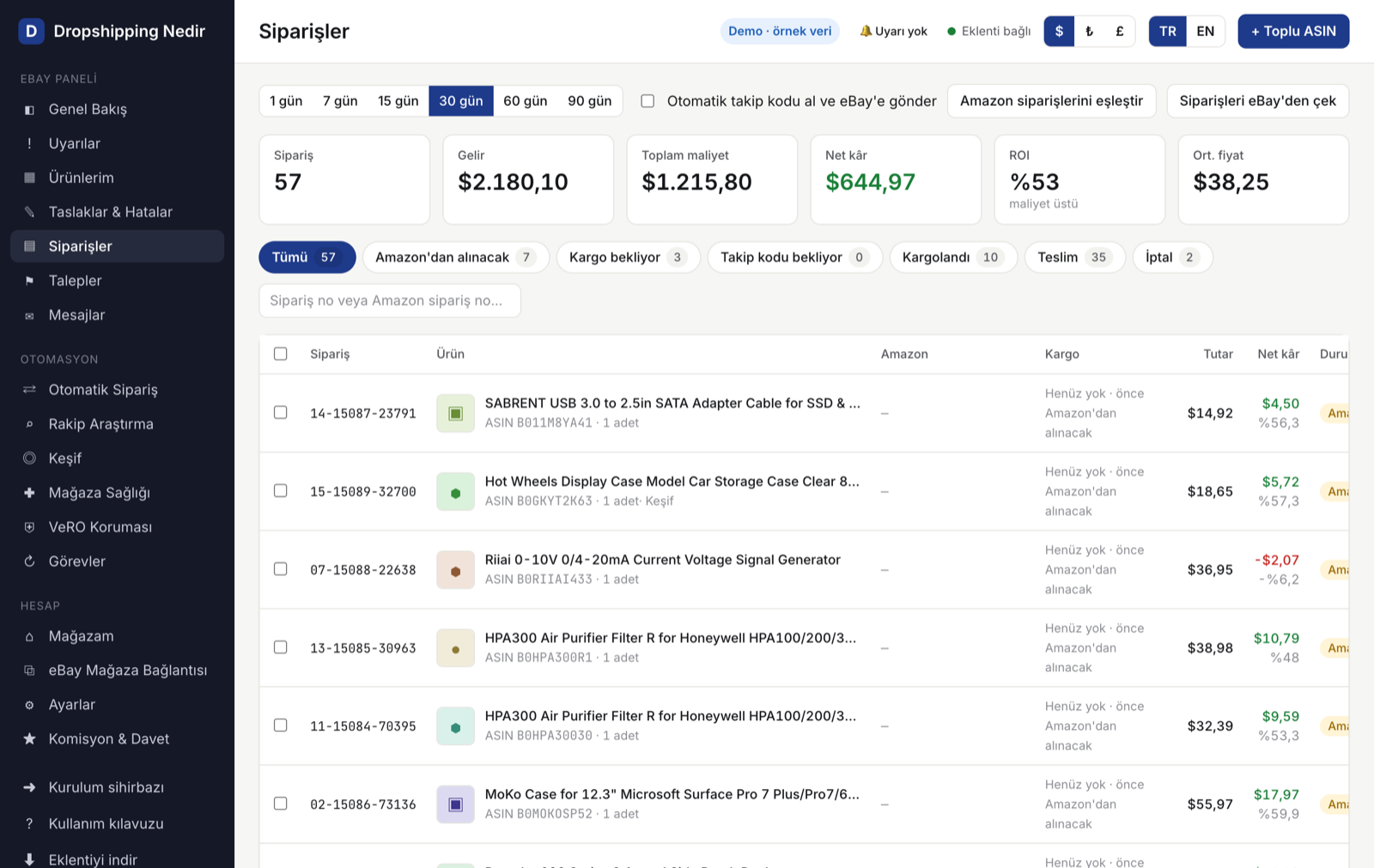Show Amazon'dan alınacak orders
The image size is (1374, 868).
coord(455,258)
